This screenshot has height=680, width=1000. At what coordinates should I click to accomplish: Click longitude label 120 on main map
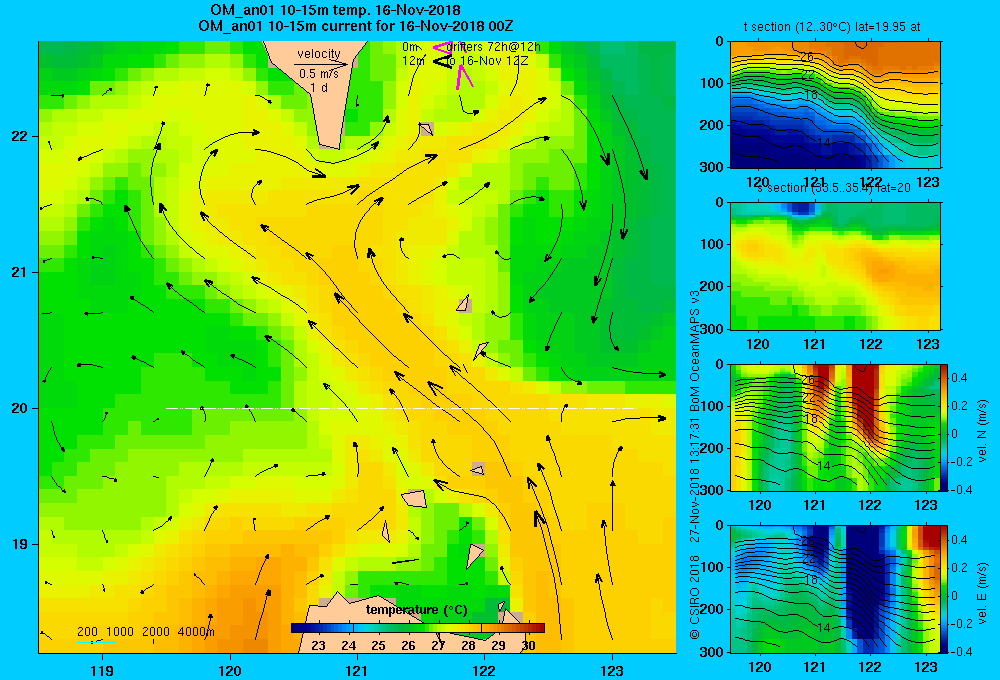point(230,670)
